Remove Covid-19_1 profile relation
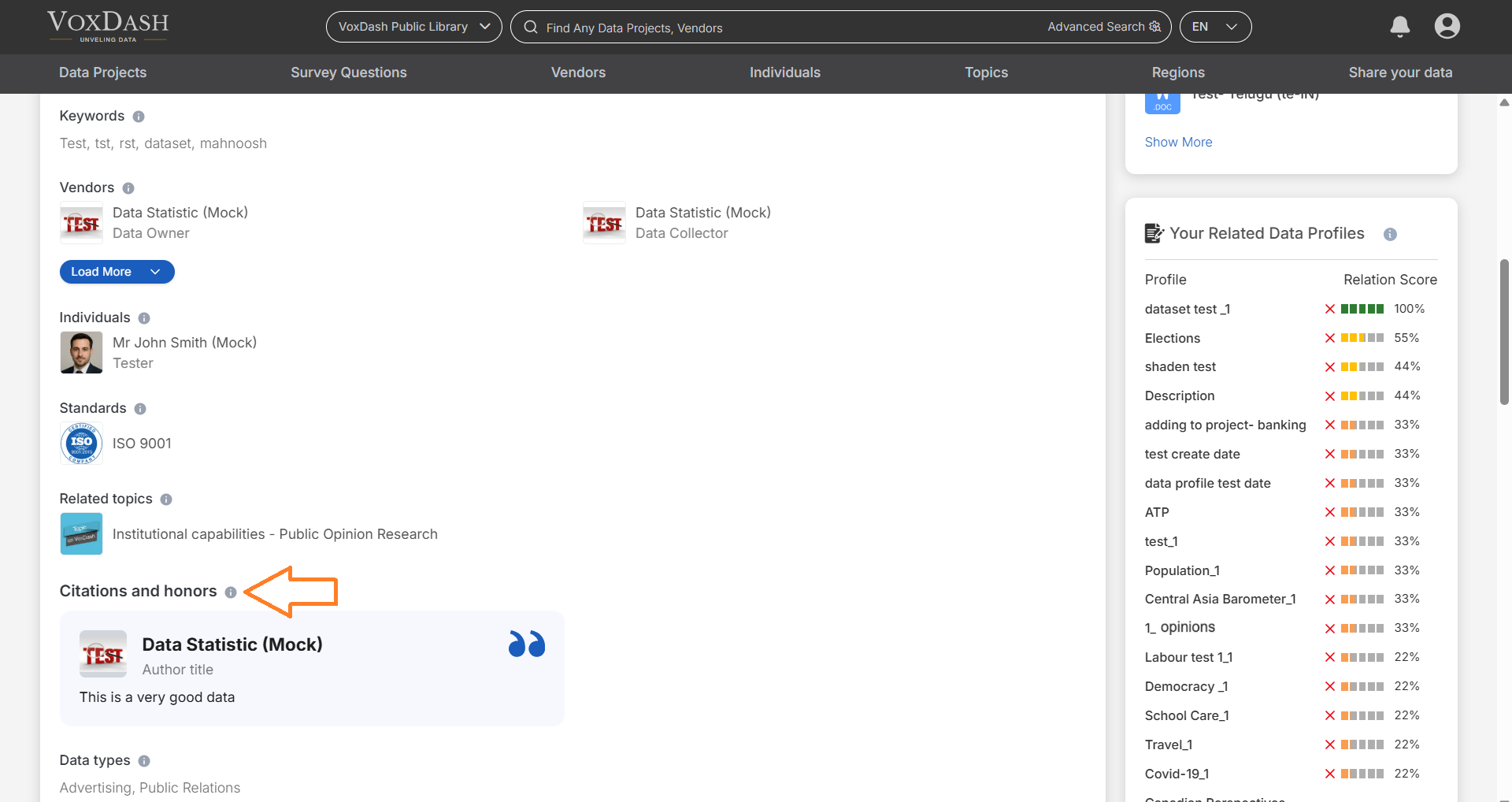 coord(1330,774)
